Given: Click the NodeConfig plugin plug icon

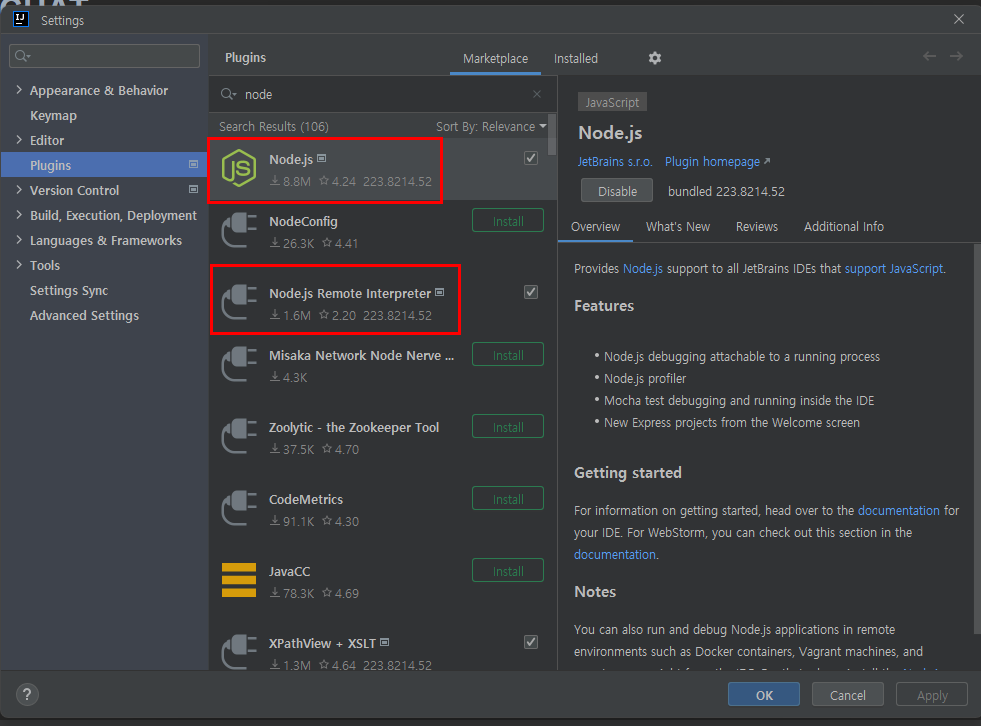Looking at the screenshot, I should coord(239,230).
